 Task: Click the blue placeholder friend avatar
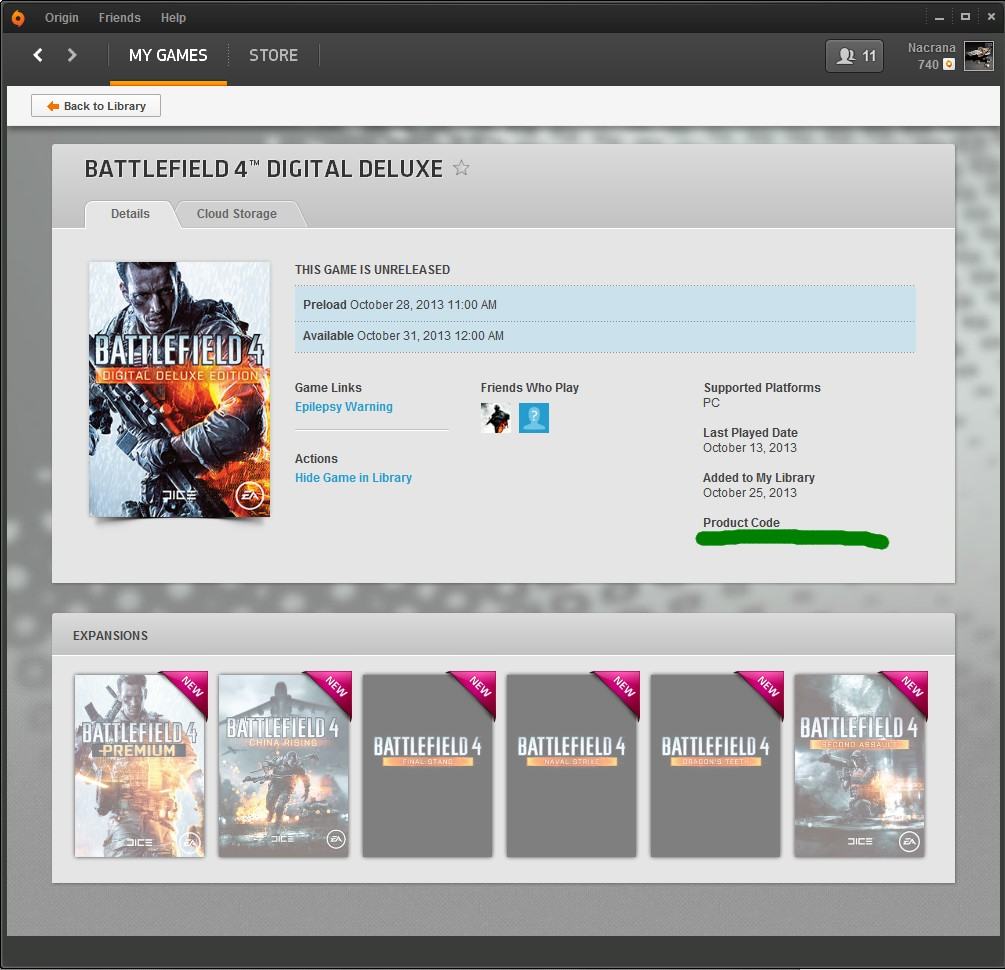click(534, 418)
